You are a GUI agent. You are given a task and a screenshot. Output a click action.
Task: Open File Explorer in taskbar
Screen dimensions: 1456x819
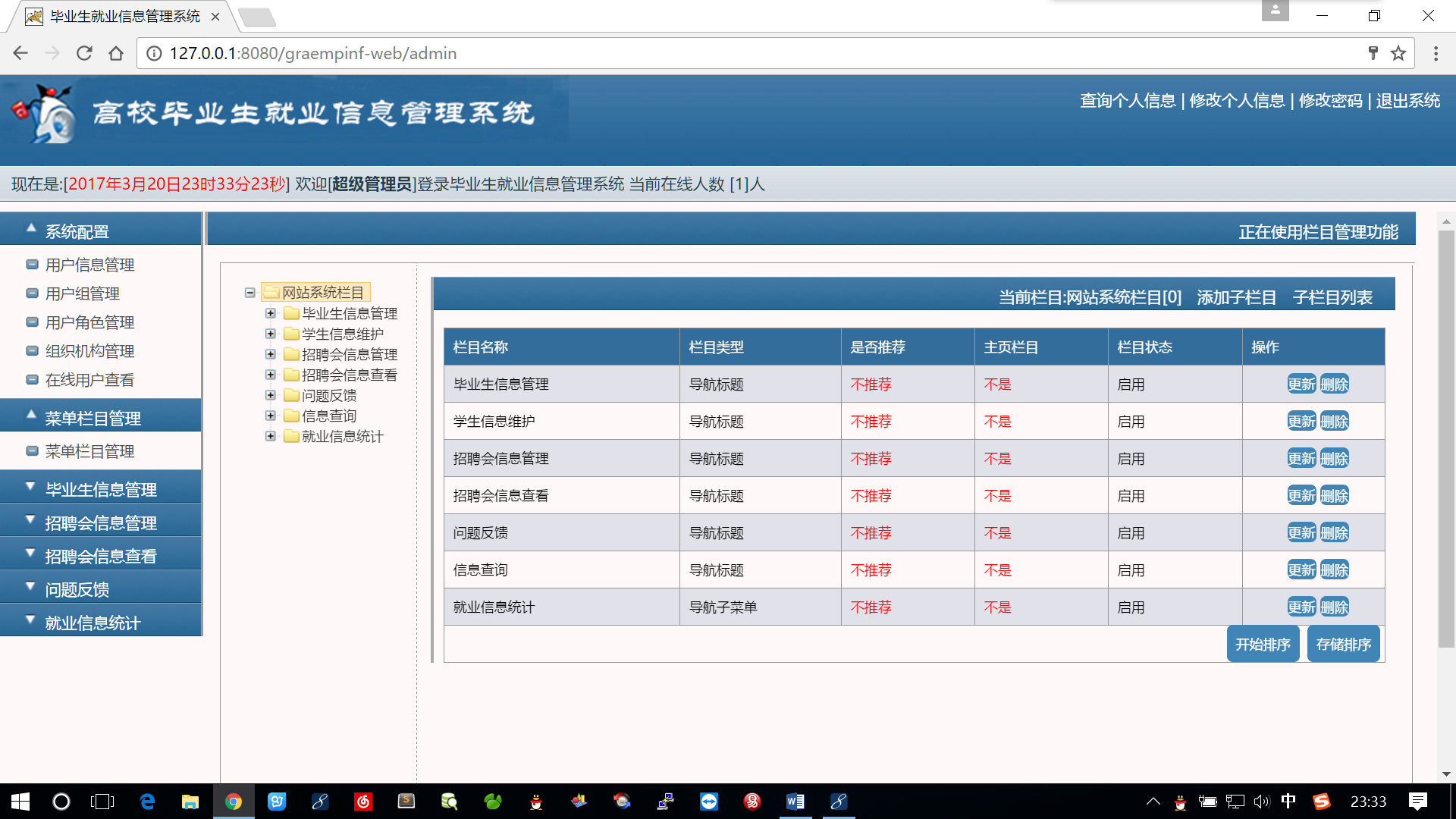190,802
